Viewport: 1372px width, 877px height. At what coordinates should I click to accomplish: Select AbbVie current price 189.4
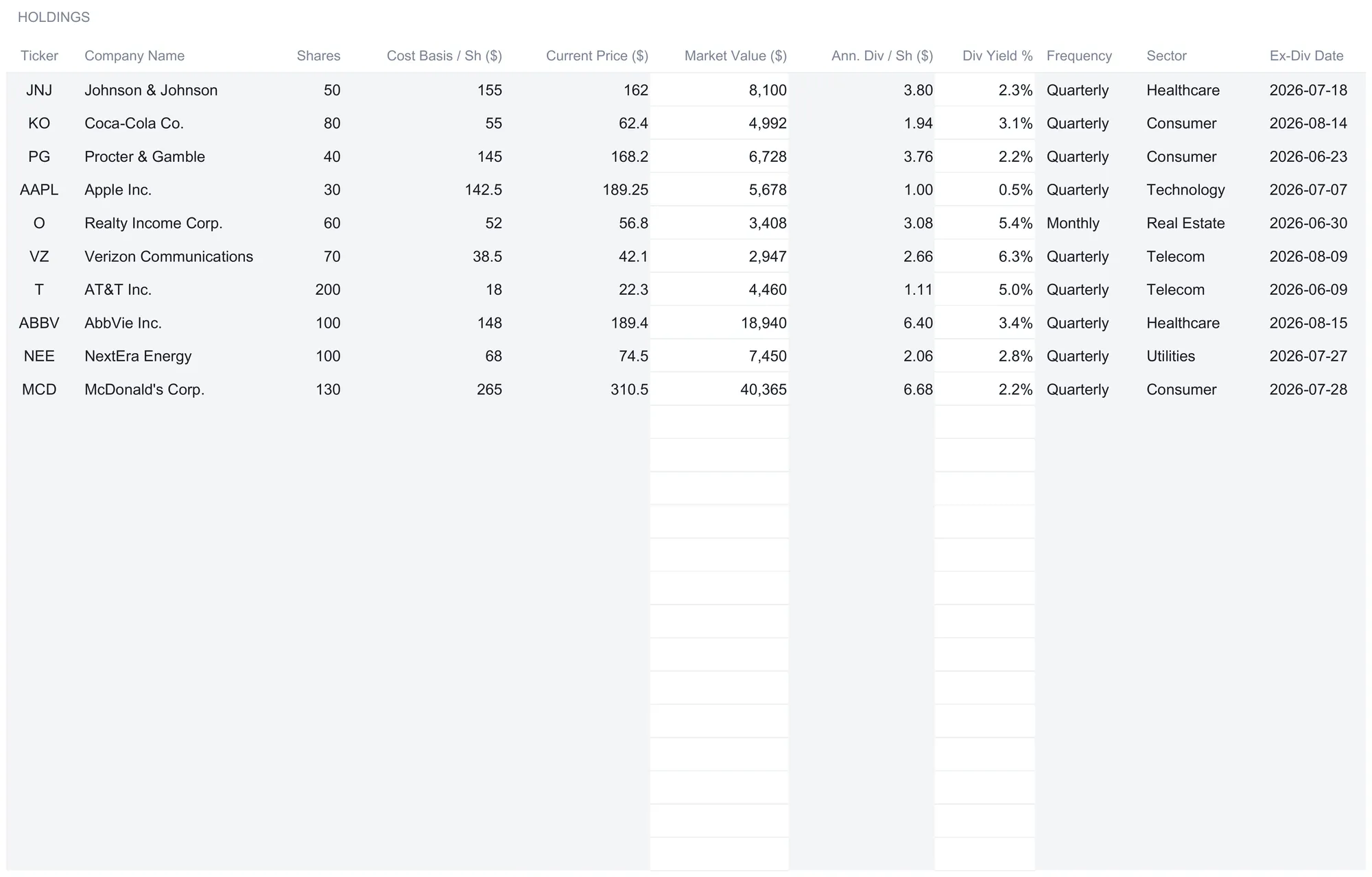click(x=578, y=323)
